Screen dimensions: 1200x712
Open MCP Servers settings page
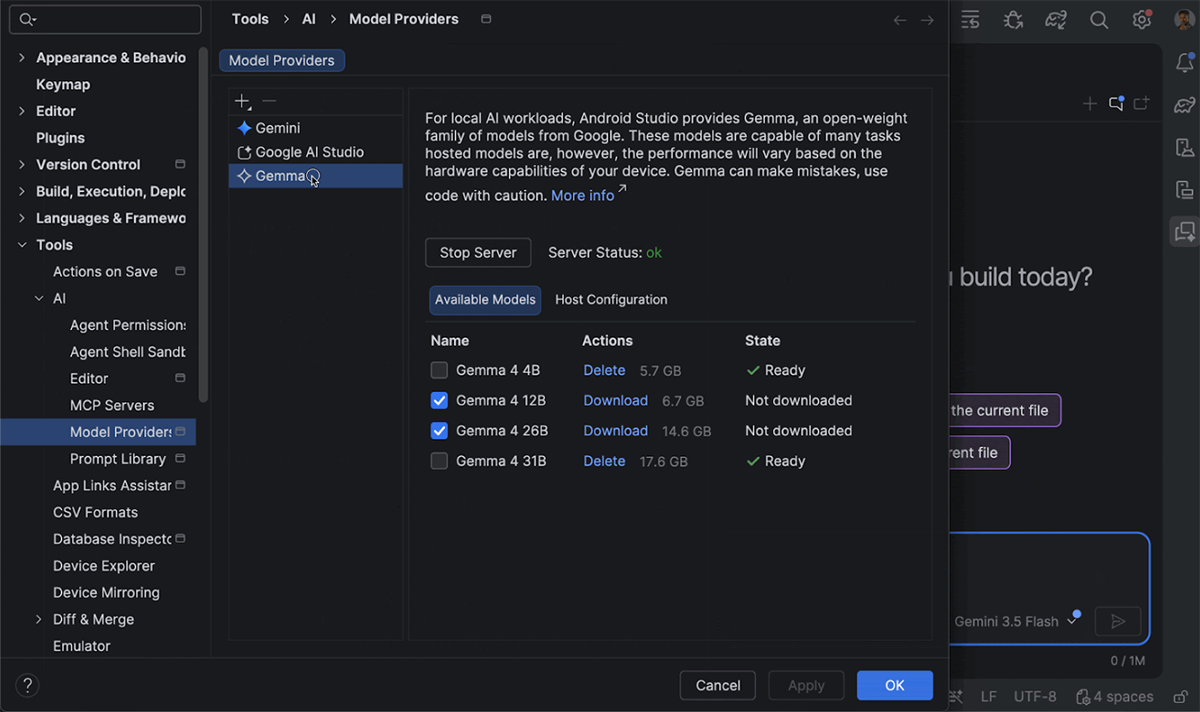pyautogui.click(x=112, y=405)
